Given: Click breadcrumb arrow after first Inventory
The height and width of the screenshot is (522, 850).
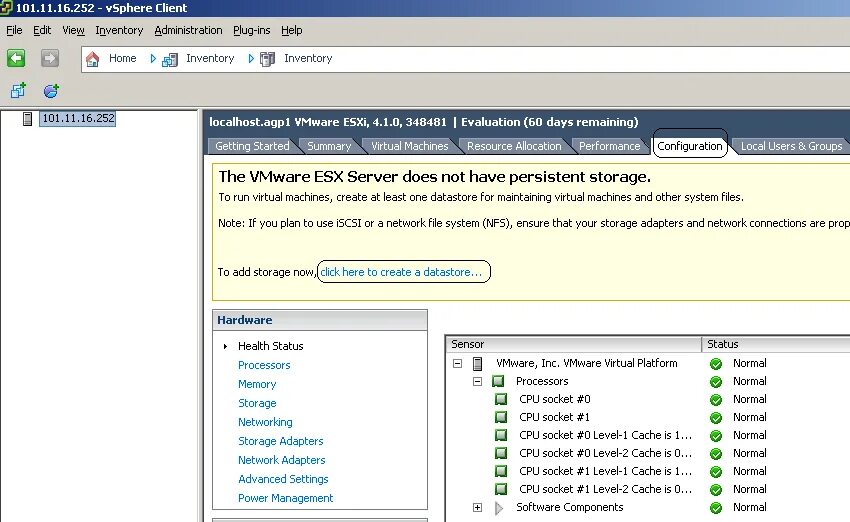Looking at the screenshot, I should click(x=250, y=59).
